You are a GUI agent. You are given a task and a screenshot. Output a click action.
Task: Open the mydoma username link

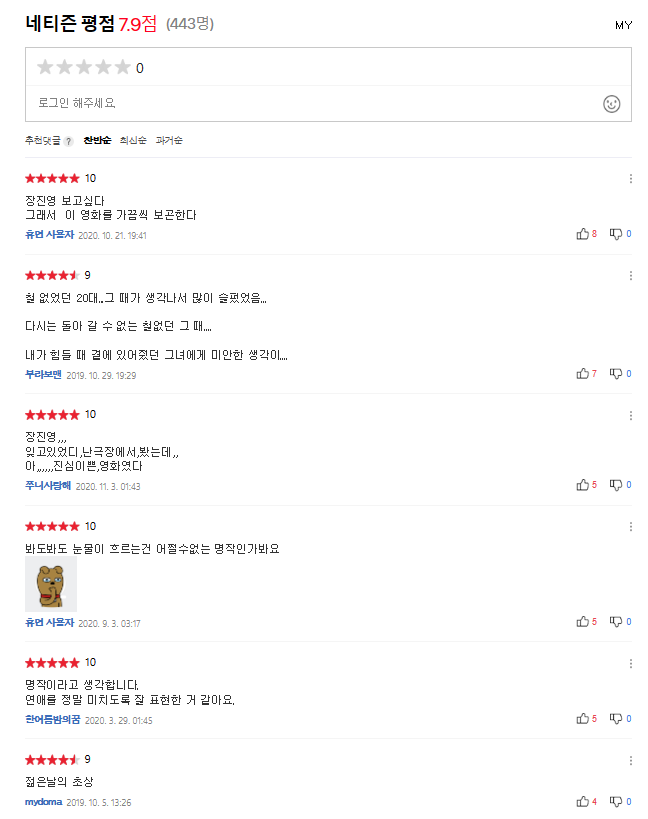(43, 802)
